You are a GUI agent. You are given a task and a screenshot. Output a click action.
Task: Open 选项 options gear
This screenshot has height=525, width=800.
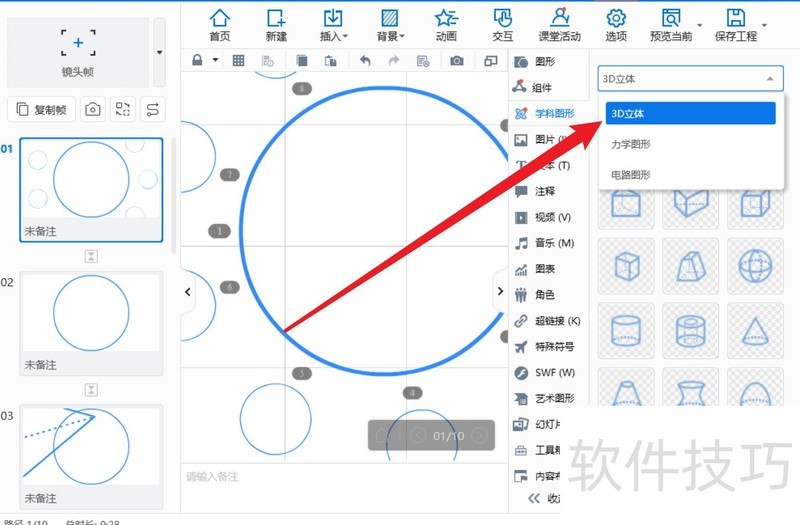pyautogui.click(x=616, y=25)
